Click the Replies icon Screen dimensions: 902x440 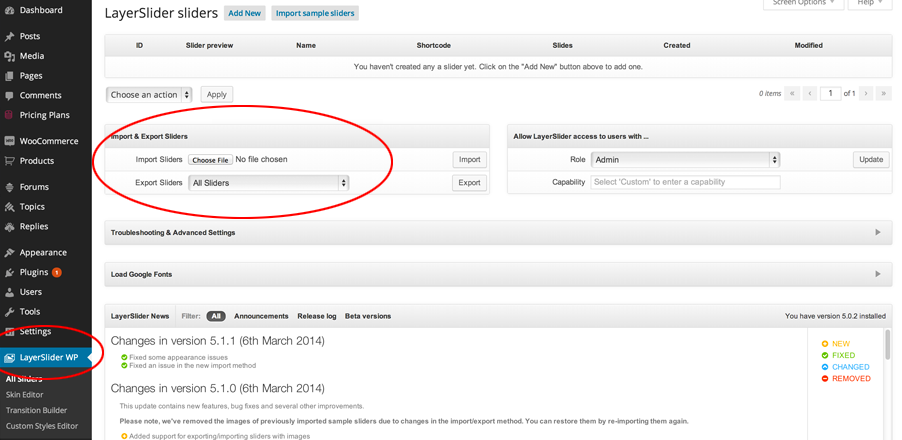click(9, 227)
